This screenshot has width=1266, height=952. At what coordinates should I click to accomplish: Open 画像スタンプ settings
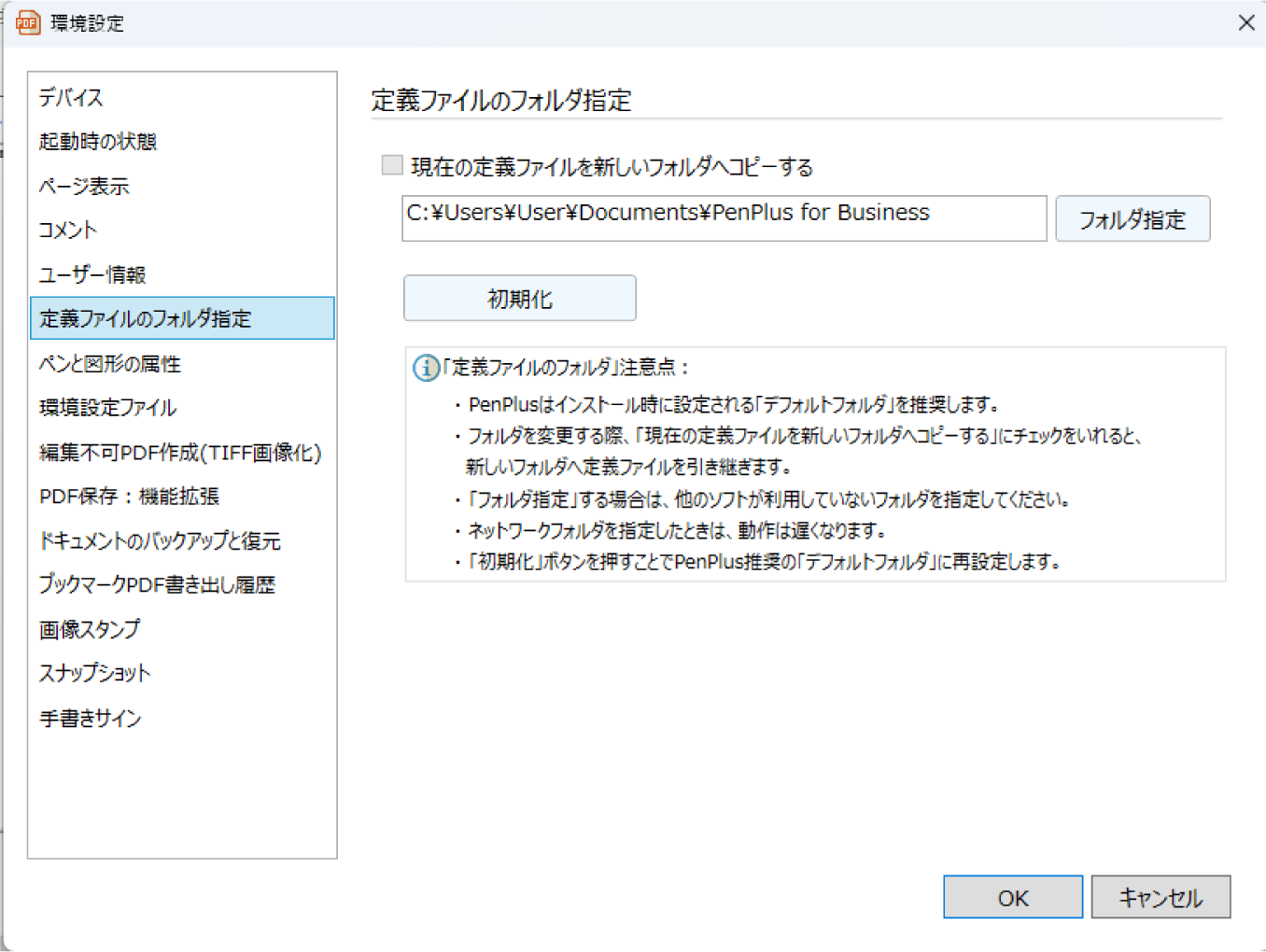point(90,629)
